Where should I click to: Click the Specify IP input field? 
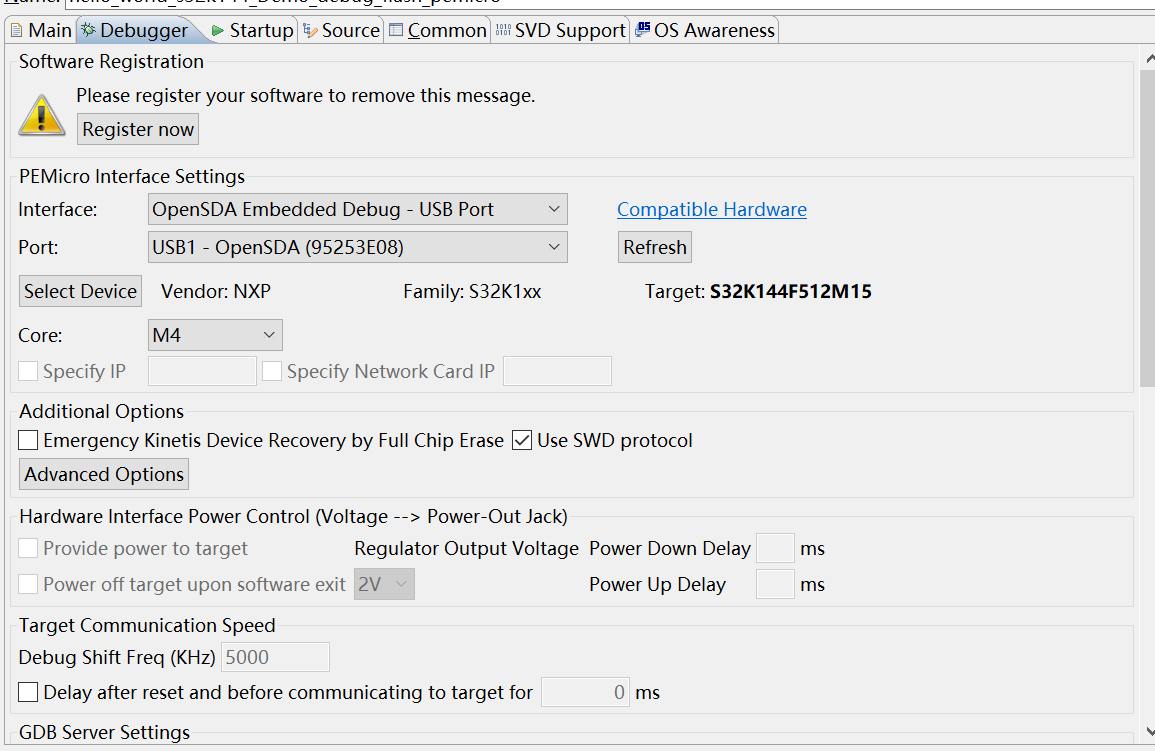pos(202,371)
